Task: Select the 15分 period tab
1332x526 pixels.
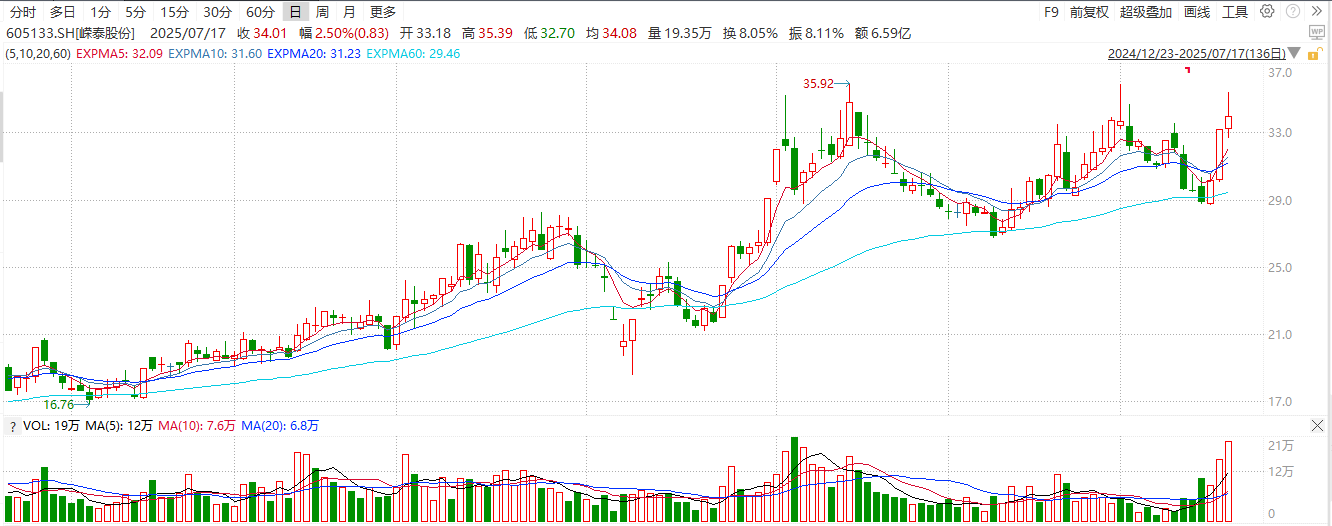Action: [174, 12]
